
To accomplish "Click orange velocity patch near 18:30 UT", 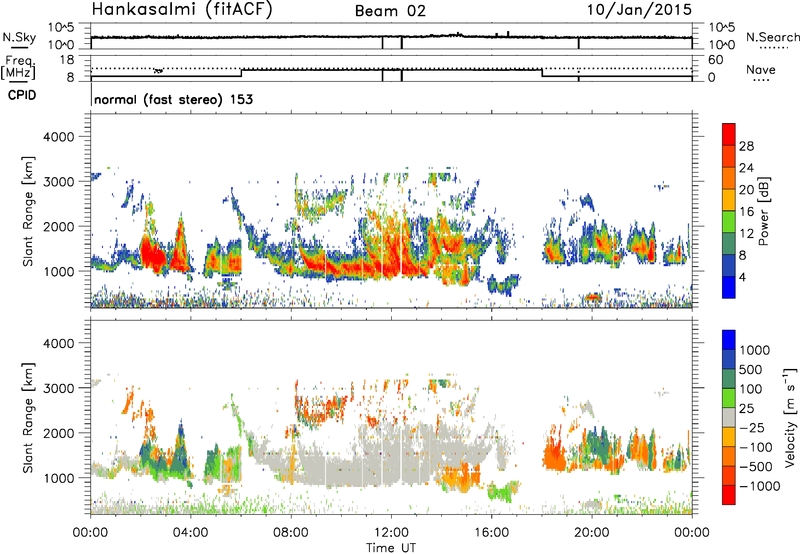I will (x=555, y=456).
